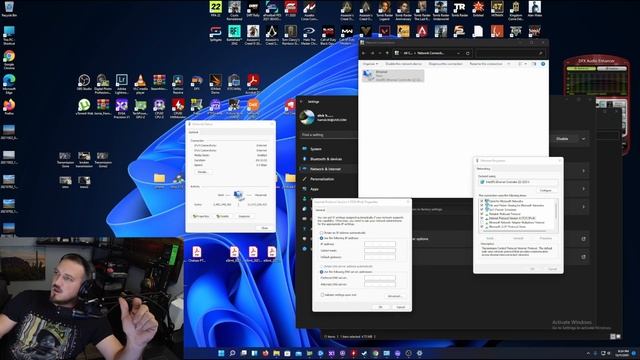Viewport: 640px width, 360px height.
Task: Open the Battlefield BF desktop icon
Action: pos(234,33)
